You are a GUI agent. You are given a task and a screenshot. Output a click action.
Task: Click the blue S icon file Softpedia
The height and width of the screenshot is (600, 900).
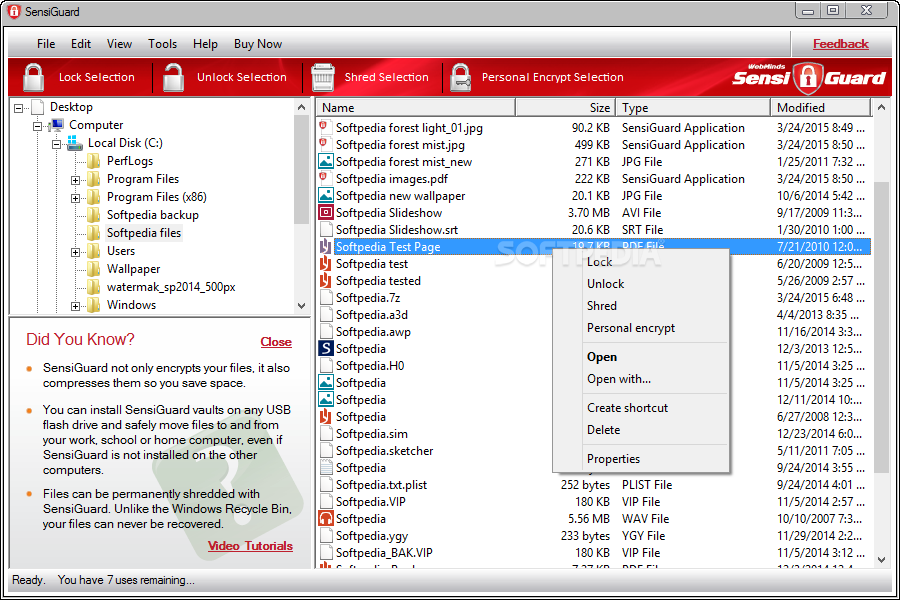(x=325, y=349)
